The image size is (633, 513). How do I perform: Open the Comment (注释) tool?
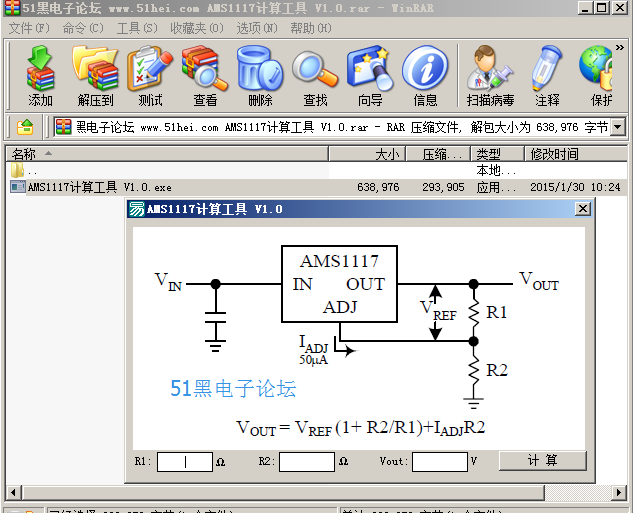tap(547, 75)
